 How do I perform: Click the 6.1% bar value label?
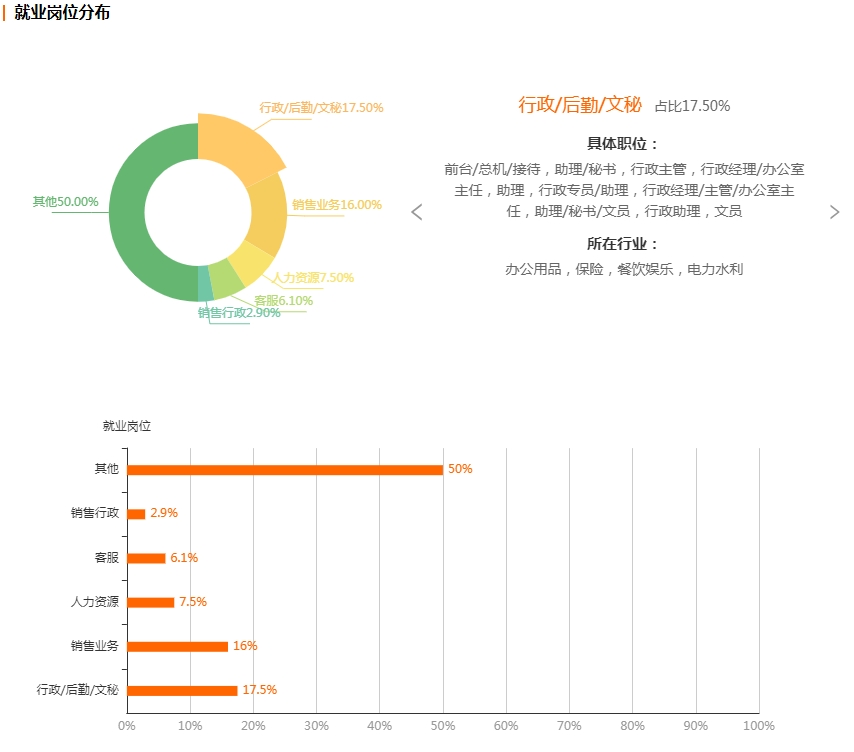pyautogui.click(x=184, y=558)
